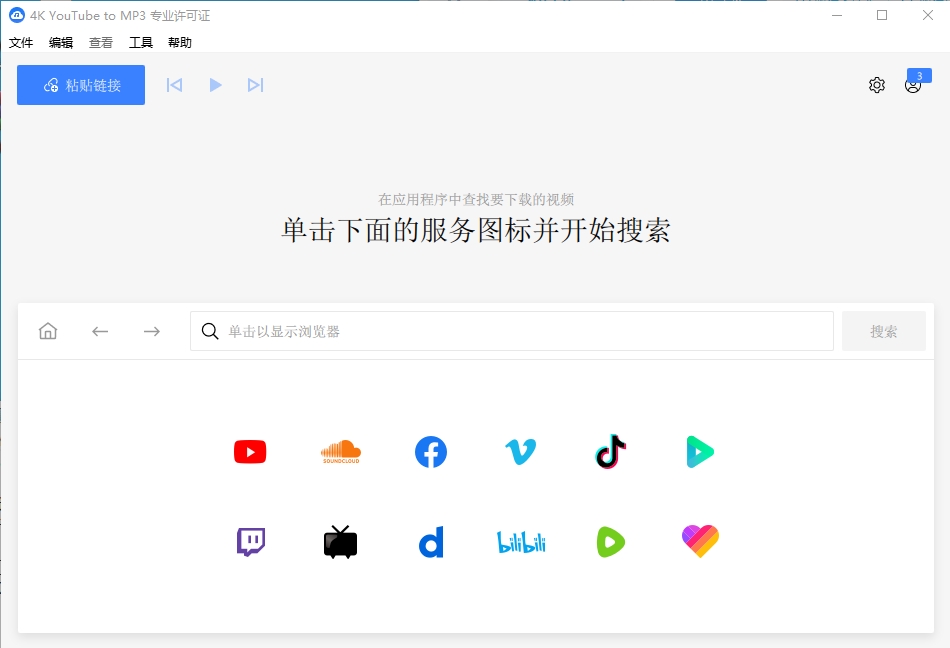This screenshot has height=648, width=950.
Task: Open settings with the gear icon
Action: point(877,85)
